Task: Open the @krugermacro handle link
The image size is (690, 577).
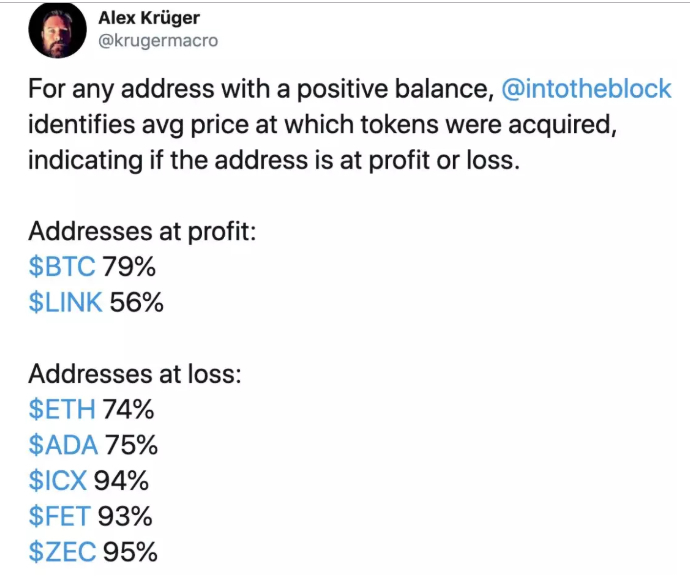Action: (x=158, y=40)
